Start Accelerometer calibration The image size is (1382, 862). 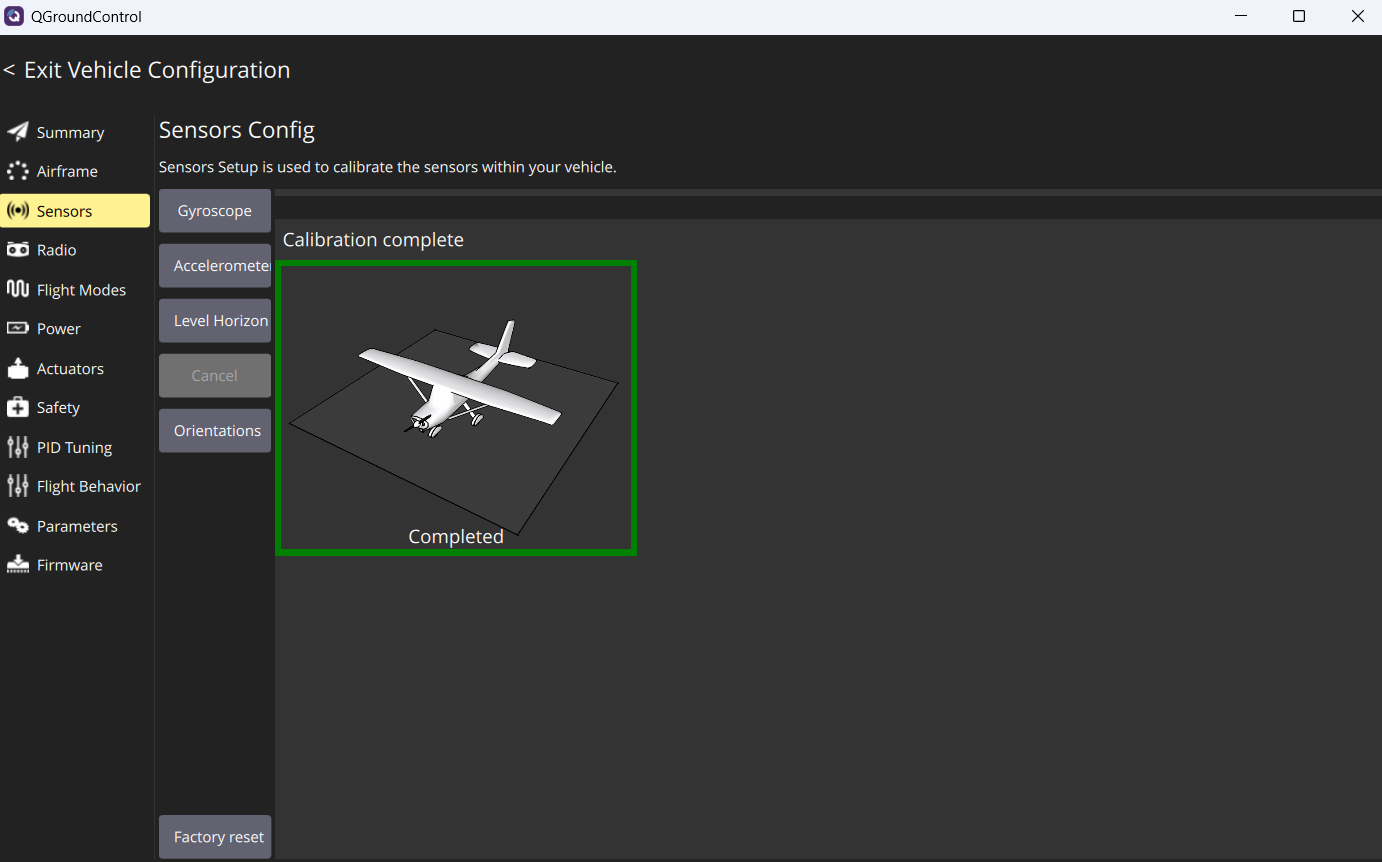215,266
